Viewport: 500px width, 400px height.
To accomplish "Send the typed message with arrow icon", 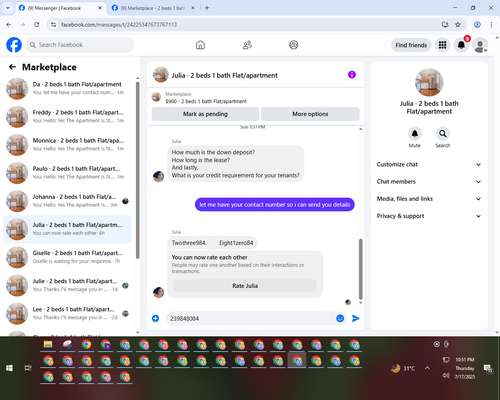I will pyautogui.click(x=356, y=318).
